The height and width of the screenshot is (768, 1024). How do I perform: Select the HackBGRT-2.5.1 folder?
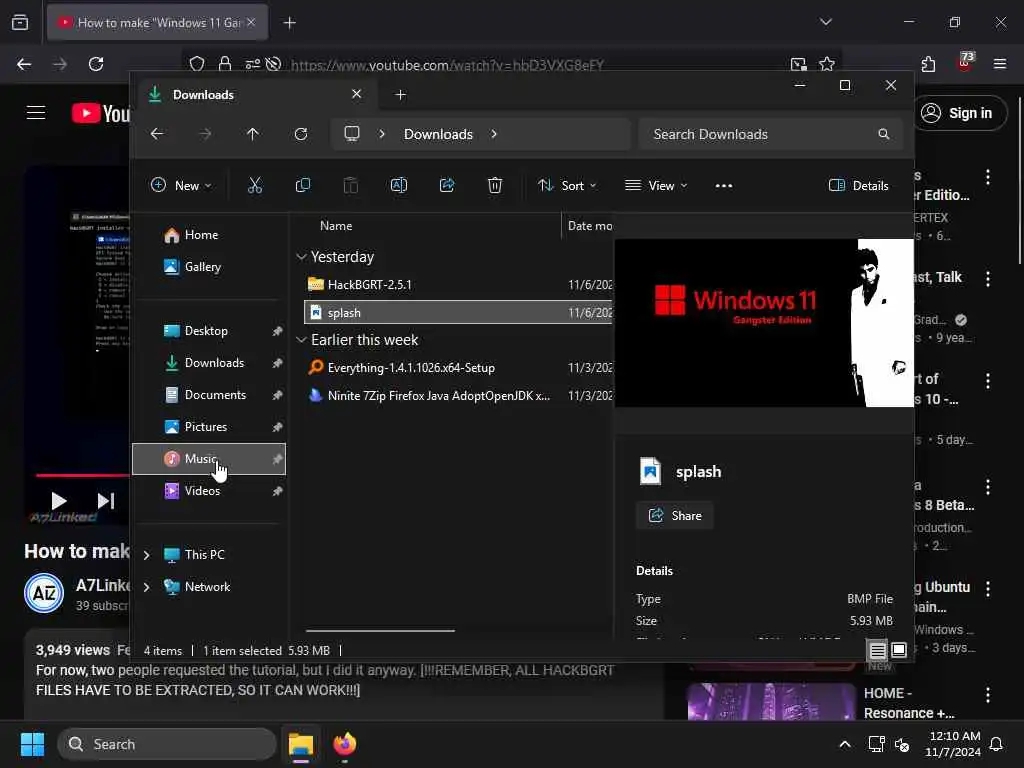click(457, 285)
